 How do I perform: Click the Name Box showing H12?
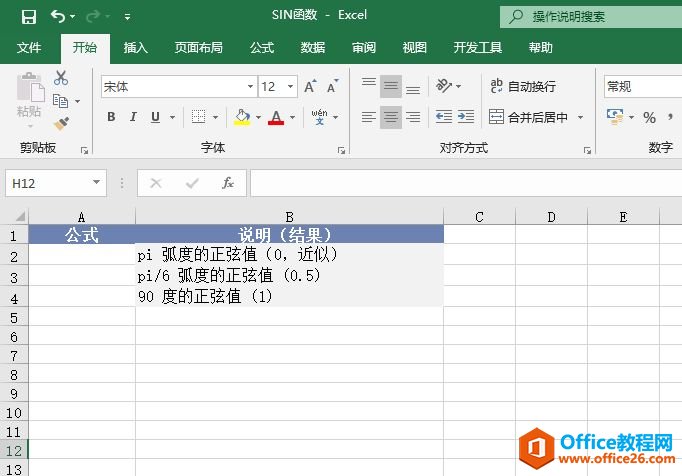coord(48,183)
